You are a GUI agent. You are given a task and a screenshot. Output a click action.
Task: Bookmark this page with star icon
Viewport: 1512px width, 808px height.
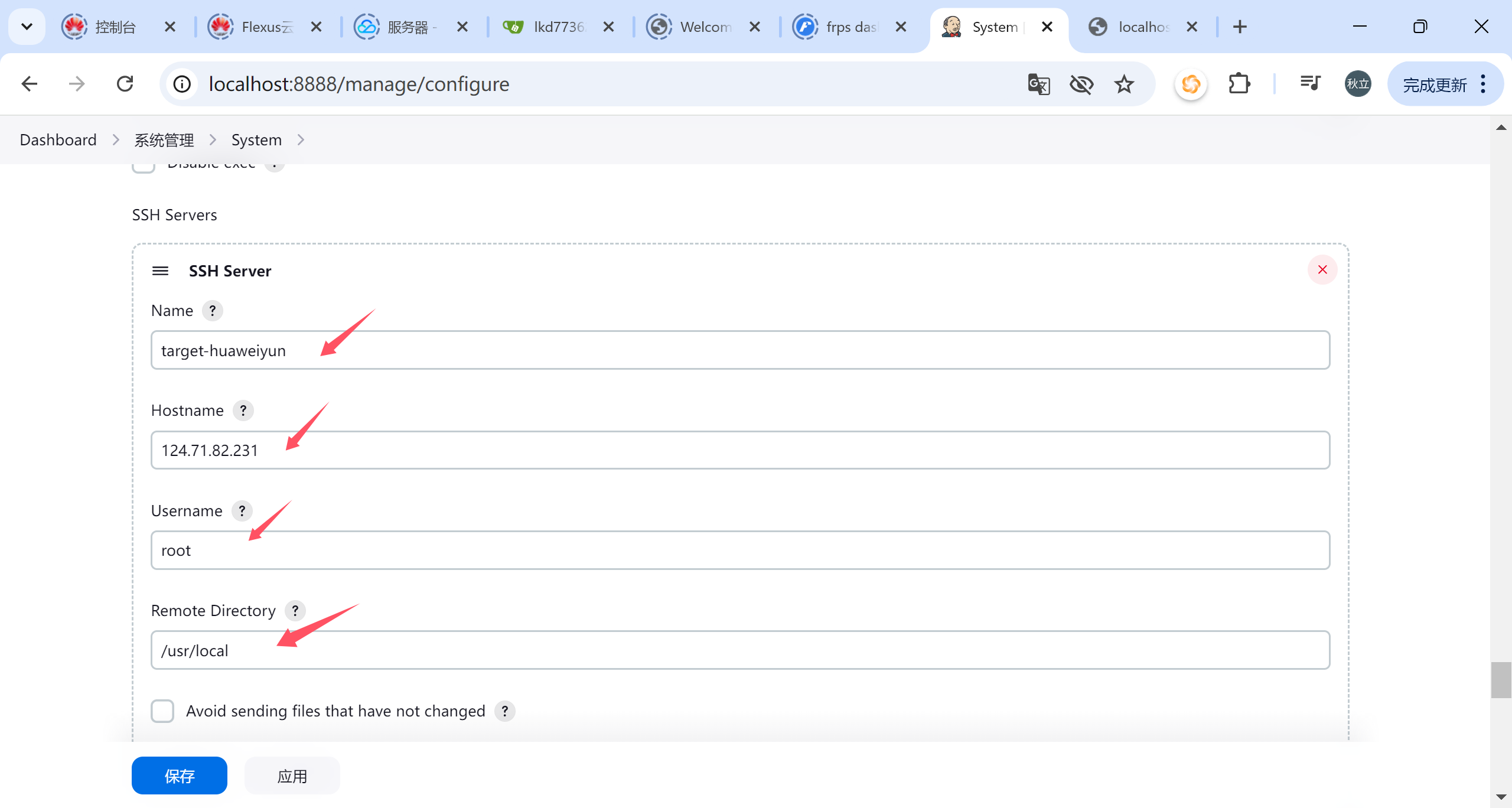coord(1123,84)
